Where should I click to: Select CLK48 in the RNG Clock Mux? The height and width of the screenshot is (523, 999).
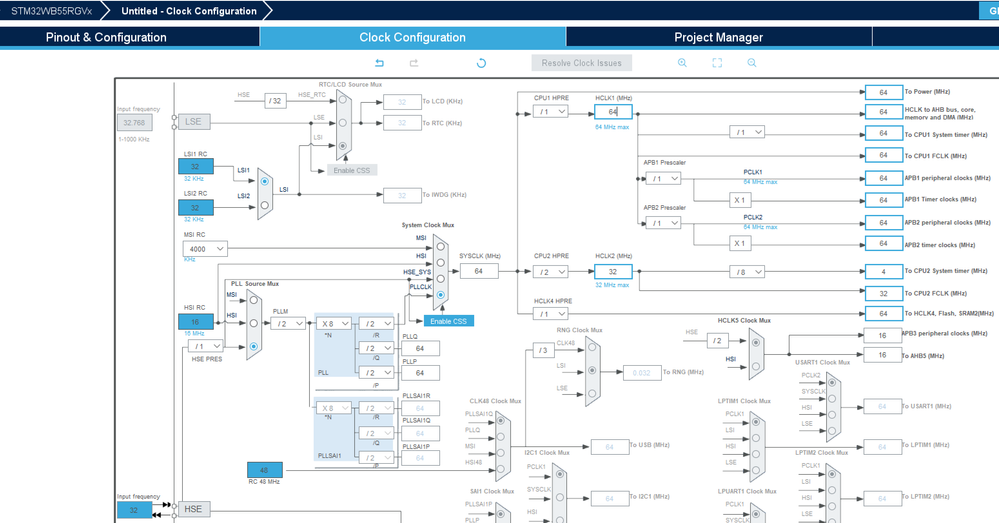pyautogui.click(x=593, y=347)
